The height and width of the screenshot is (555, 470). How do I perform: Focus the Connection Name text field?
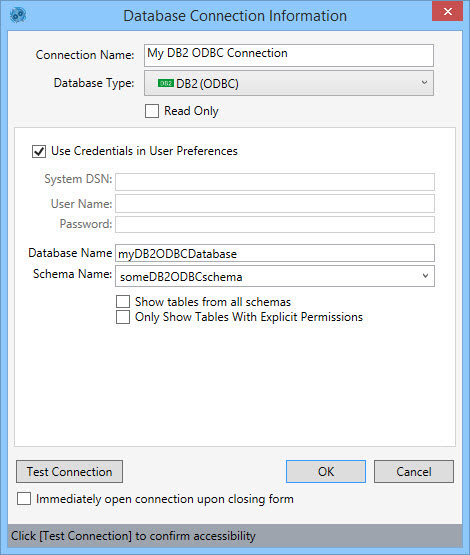point(288,55)
